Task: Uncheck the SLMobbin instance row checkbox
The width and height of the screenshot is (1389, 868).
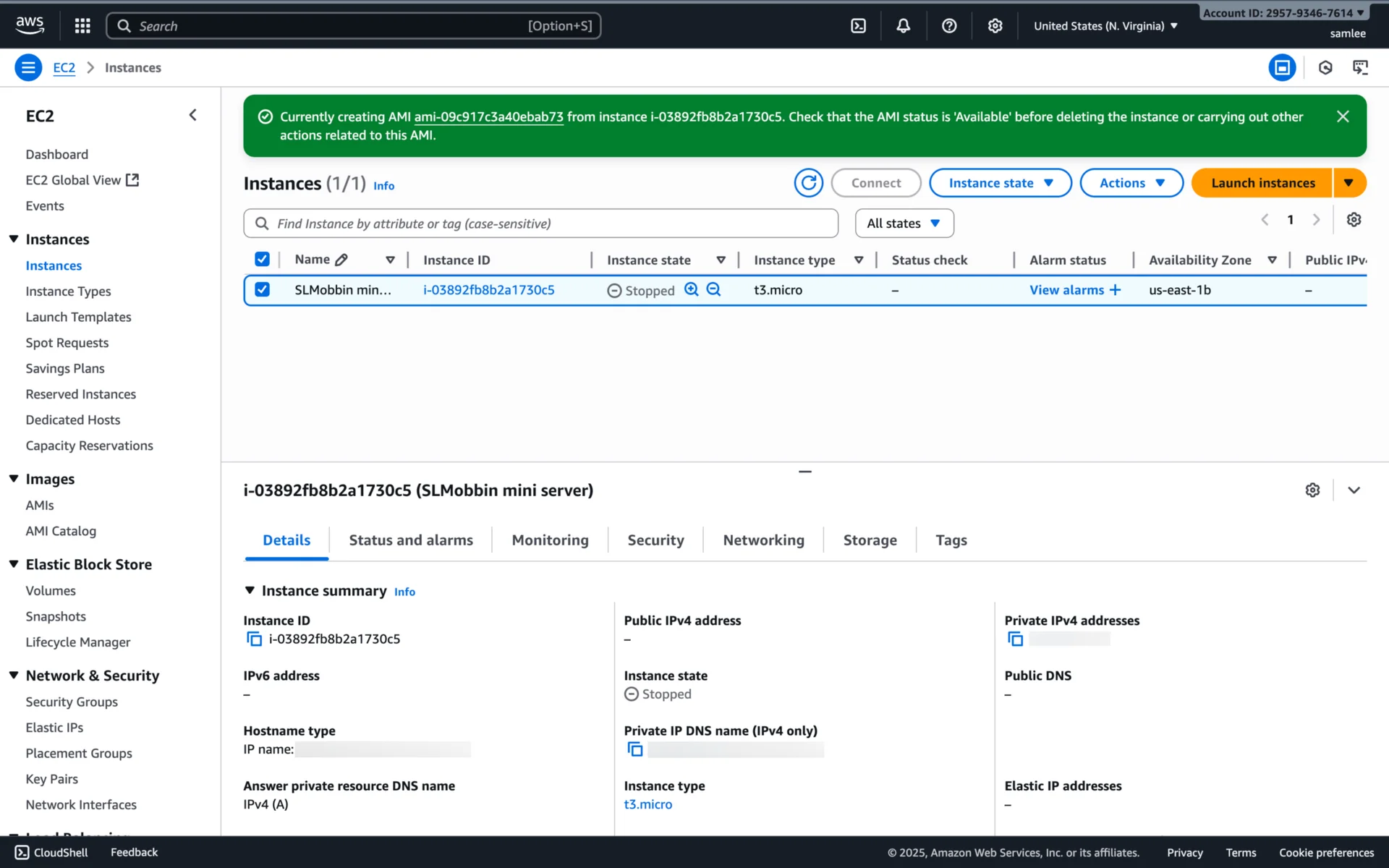Action: point(262,289)
